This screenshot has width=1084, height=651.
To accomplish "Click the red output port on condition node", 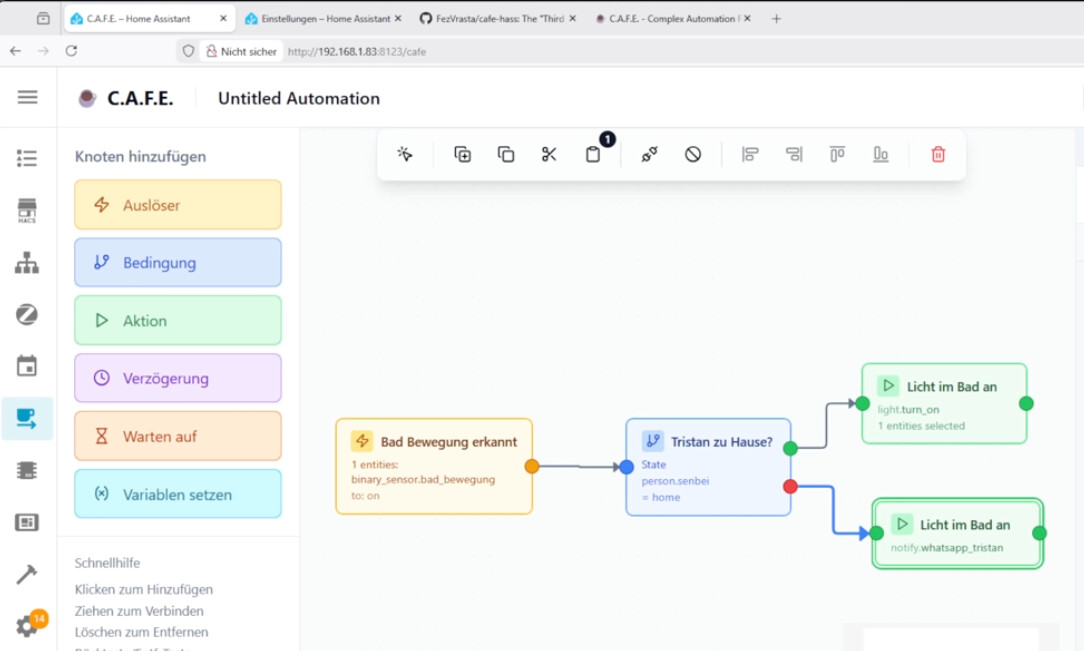I will (x=791, y=486).
